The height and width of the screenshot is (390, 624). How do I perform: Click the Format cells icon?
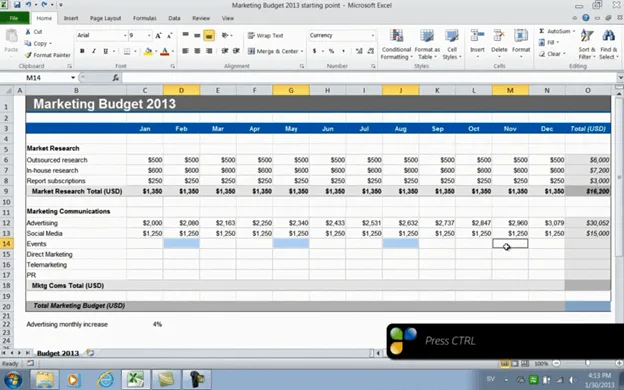[x=521, y=35]
